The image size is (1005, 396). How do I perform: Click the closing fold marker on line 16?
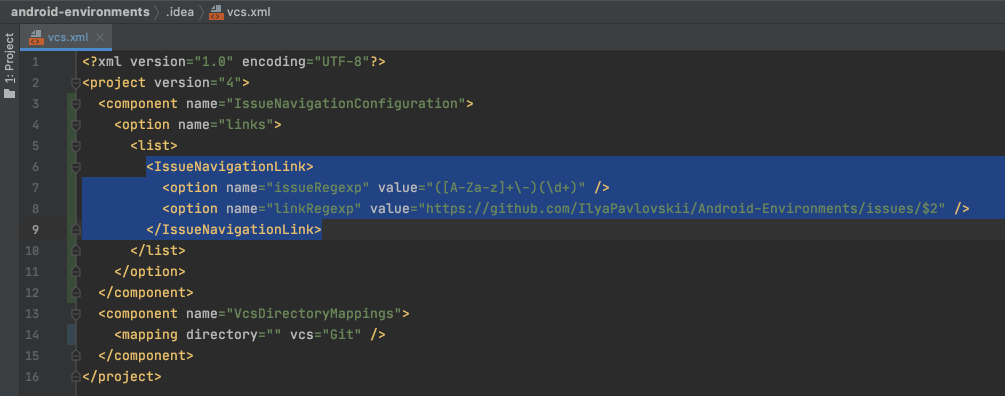click(x=76, y=376)
